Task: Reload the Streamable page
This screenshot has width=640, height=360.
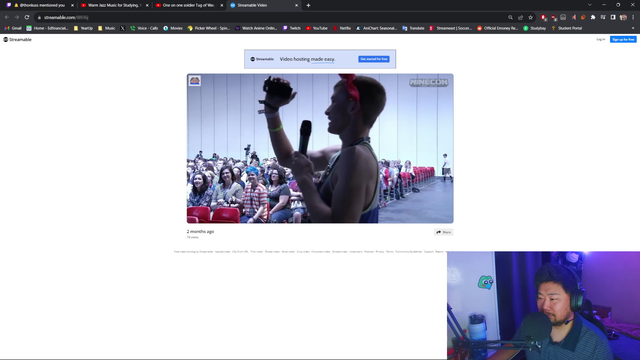Action: tap(27, 17)
